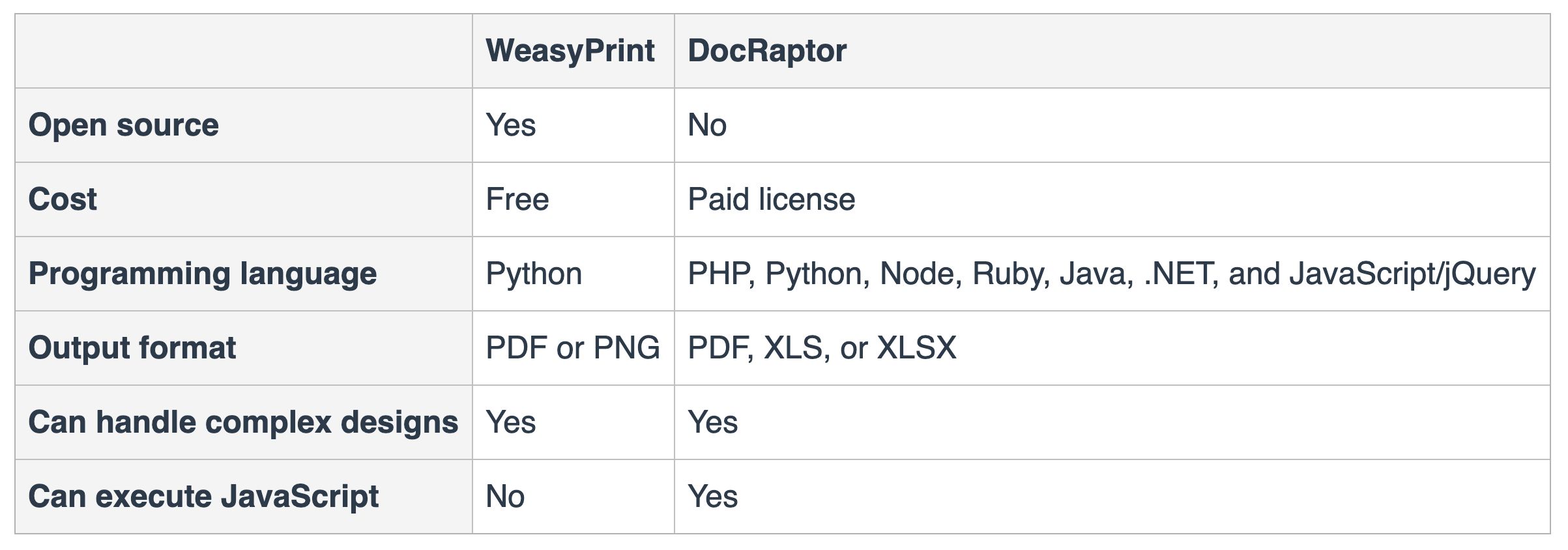Select the Free cost cell
Image resolution: width=1568 pixels, height=550 pixels.
coord(517,199)
